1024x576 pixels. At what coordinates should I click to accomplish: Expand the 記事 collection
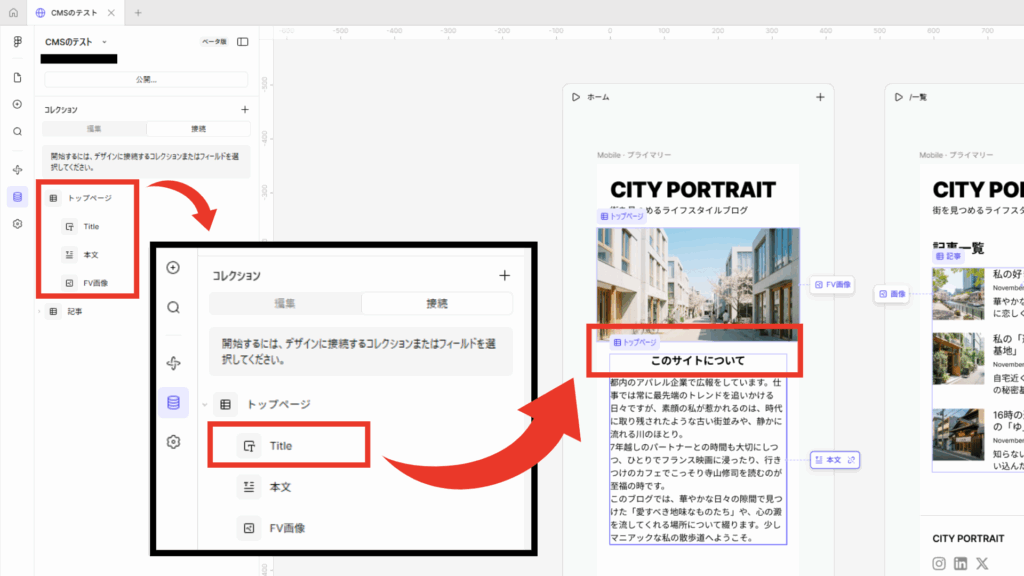(41, 312)
